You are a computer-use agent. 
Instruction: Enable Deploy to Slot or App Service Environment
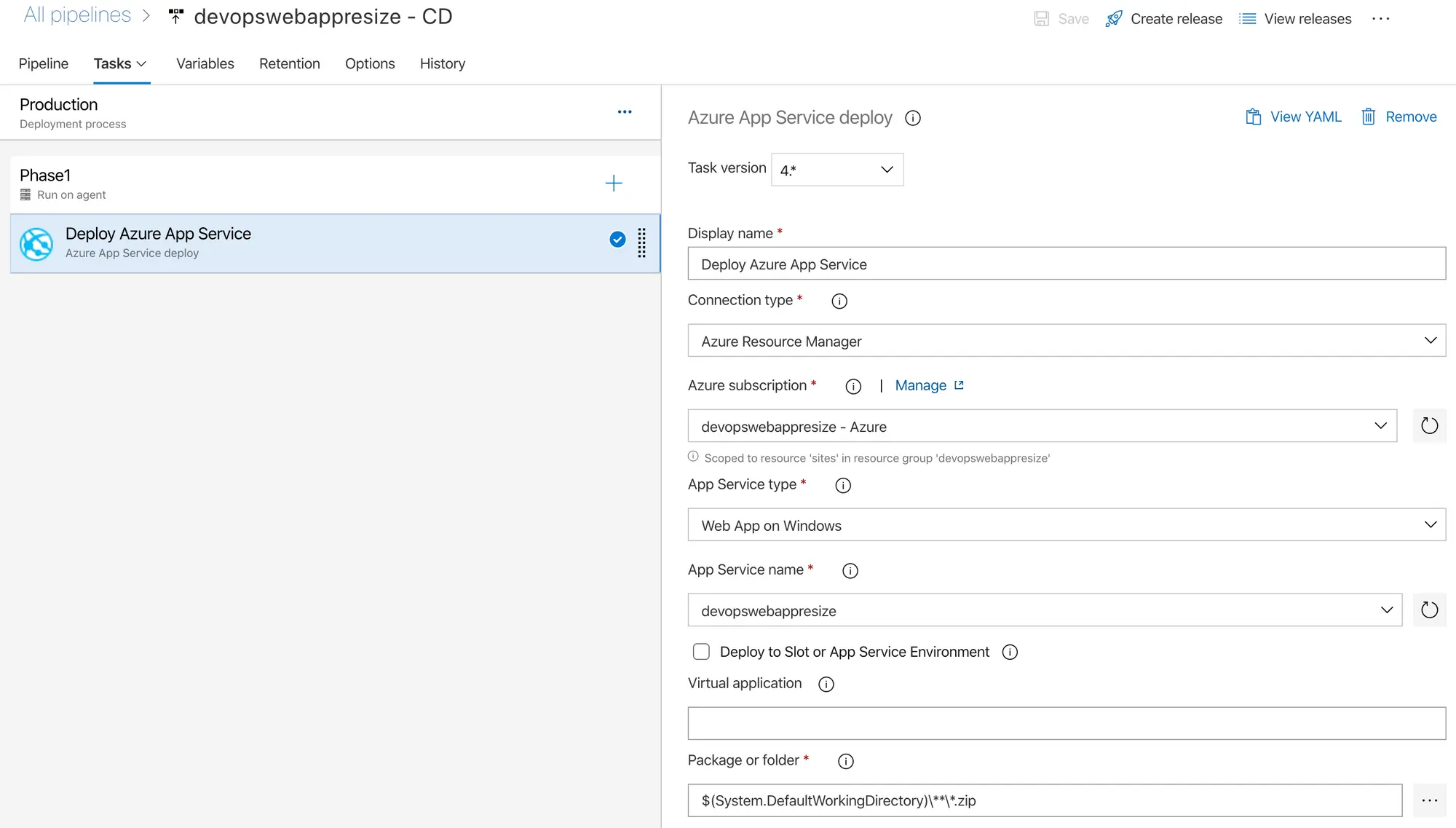coord(701,652)
